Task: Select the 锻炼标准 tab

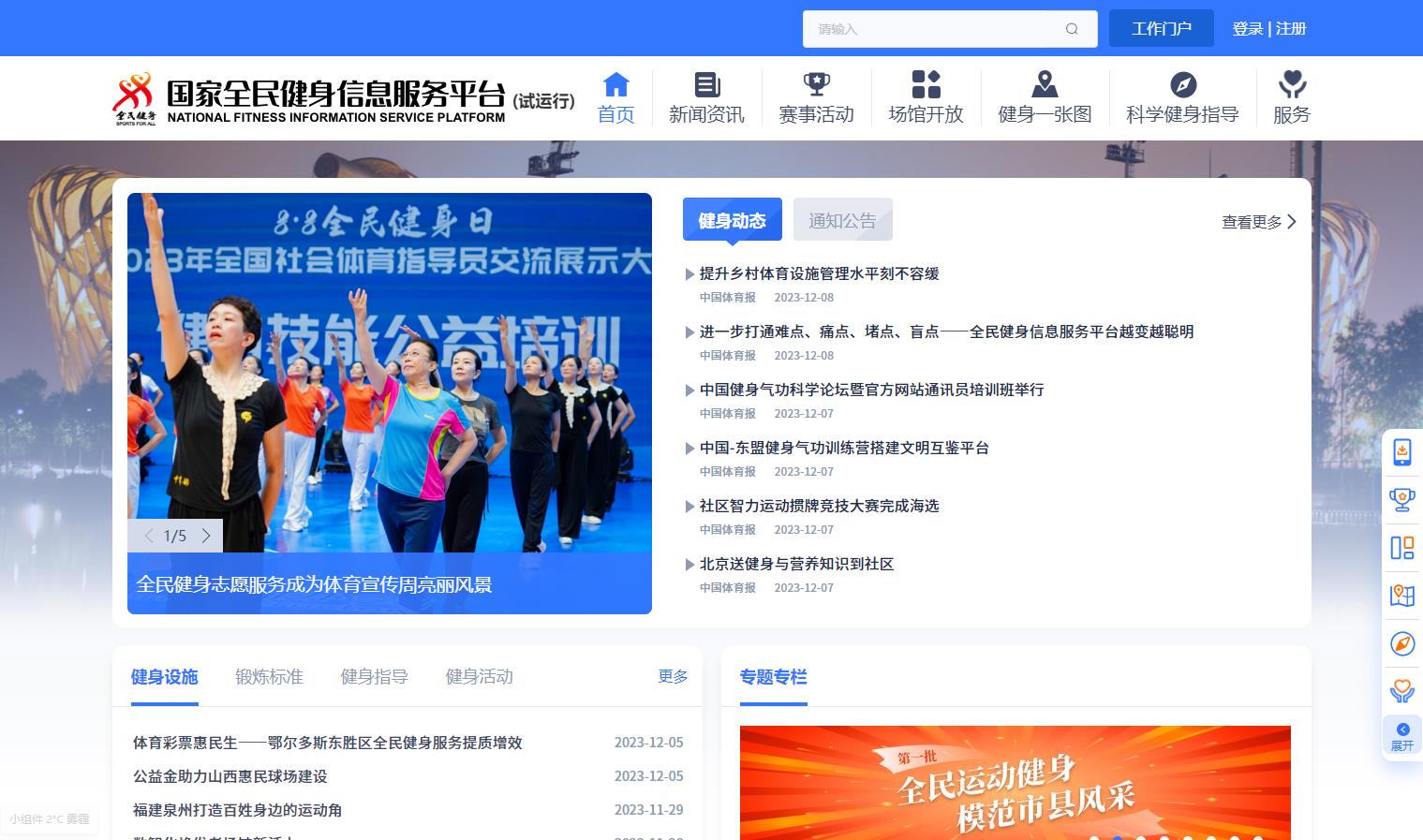Action: (269, 676)
